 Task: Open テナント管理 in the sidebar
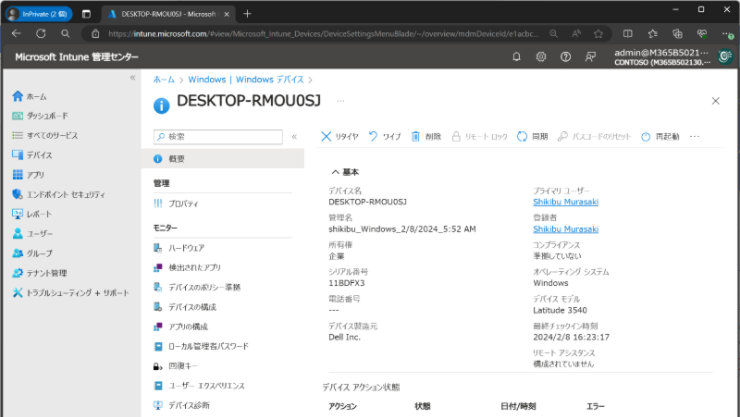[40, 273]
